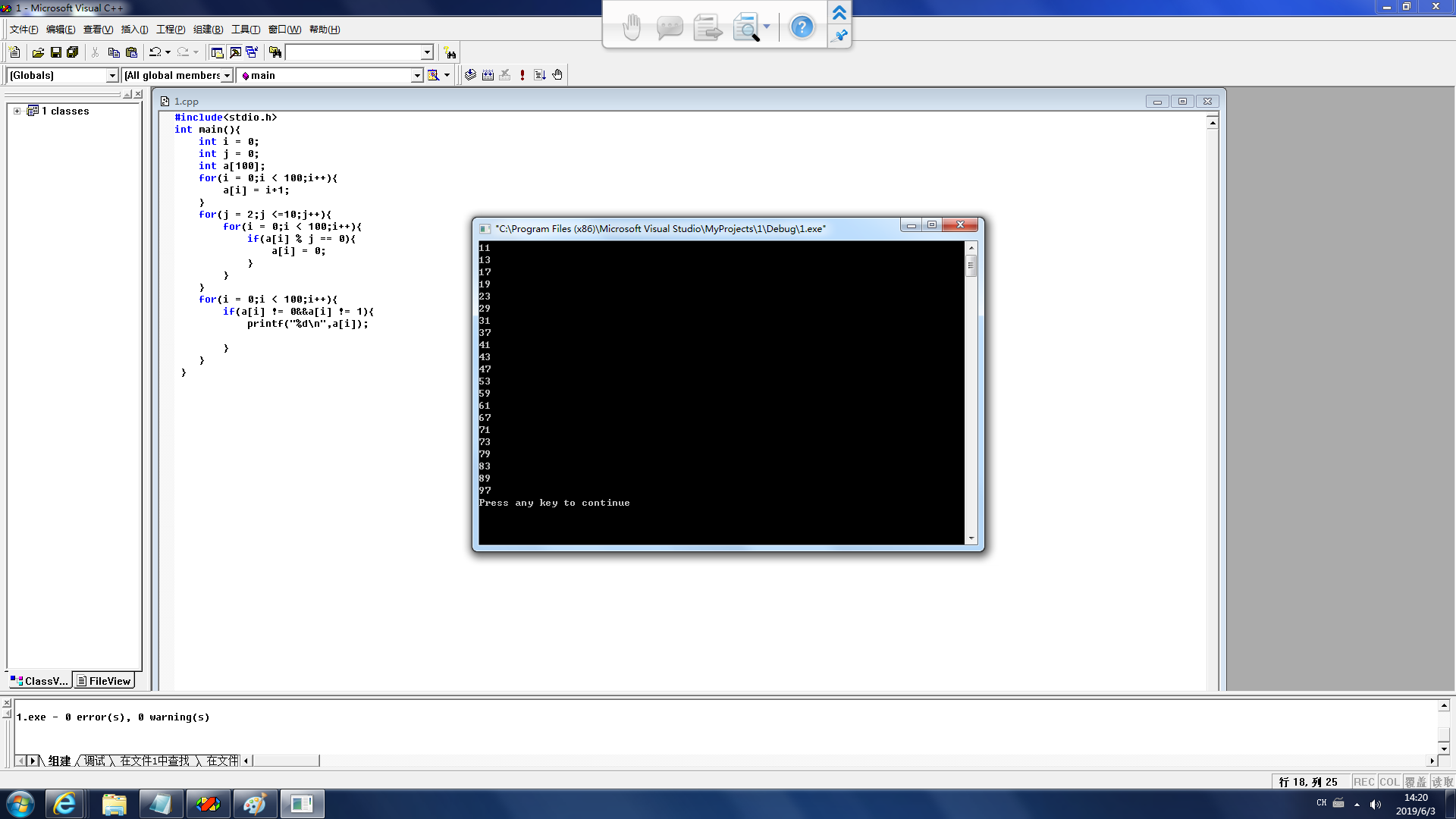Open the Globals class dropdown

112,75
